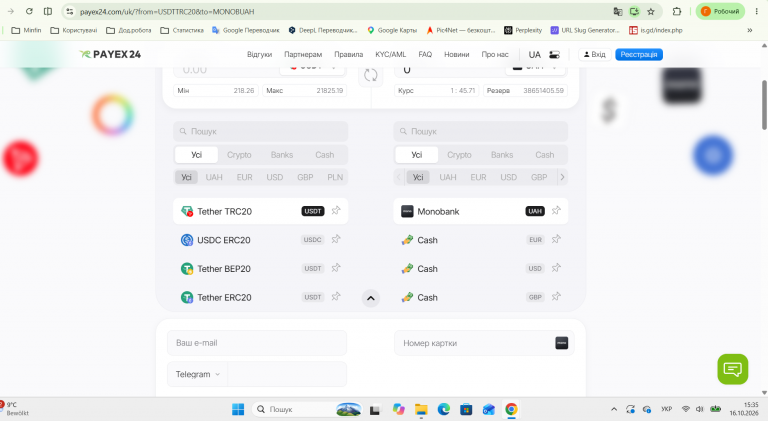Collapse the currency list with up chevron
The image size is (768, 421).
pyautogui.click(x=371, y=298)
